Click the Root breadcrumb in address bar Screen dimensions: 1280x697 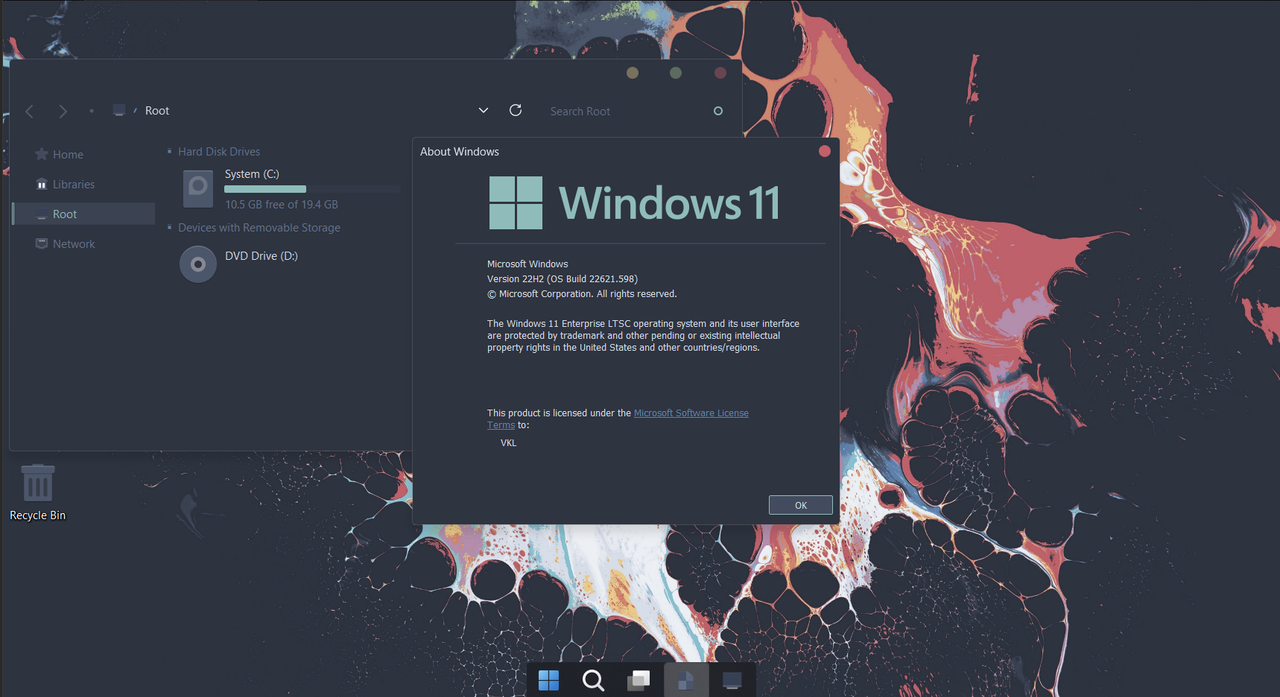pyautogui.click(x=157, y=111)
